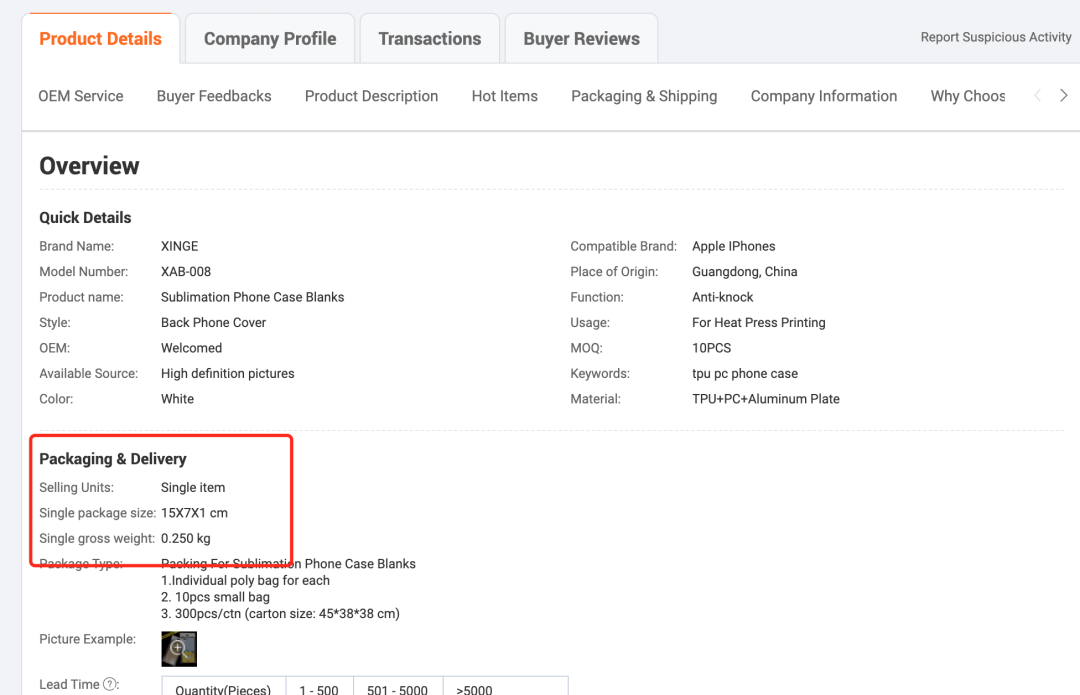Select the Product Details tab
This screenshot has width=1080, height=695.
click(x=100, y=39)
